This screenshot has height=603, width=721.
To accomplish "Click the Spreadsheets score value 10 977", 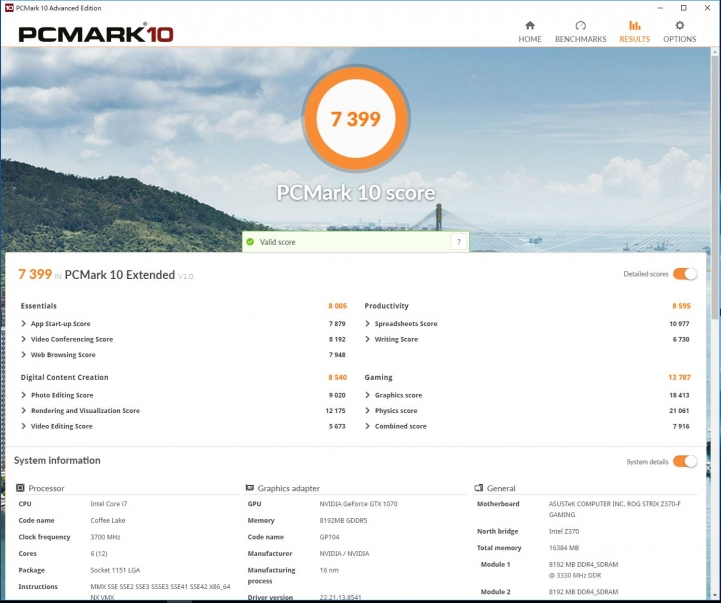I will click(679, 324).
